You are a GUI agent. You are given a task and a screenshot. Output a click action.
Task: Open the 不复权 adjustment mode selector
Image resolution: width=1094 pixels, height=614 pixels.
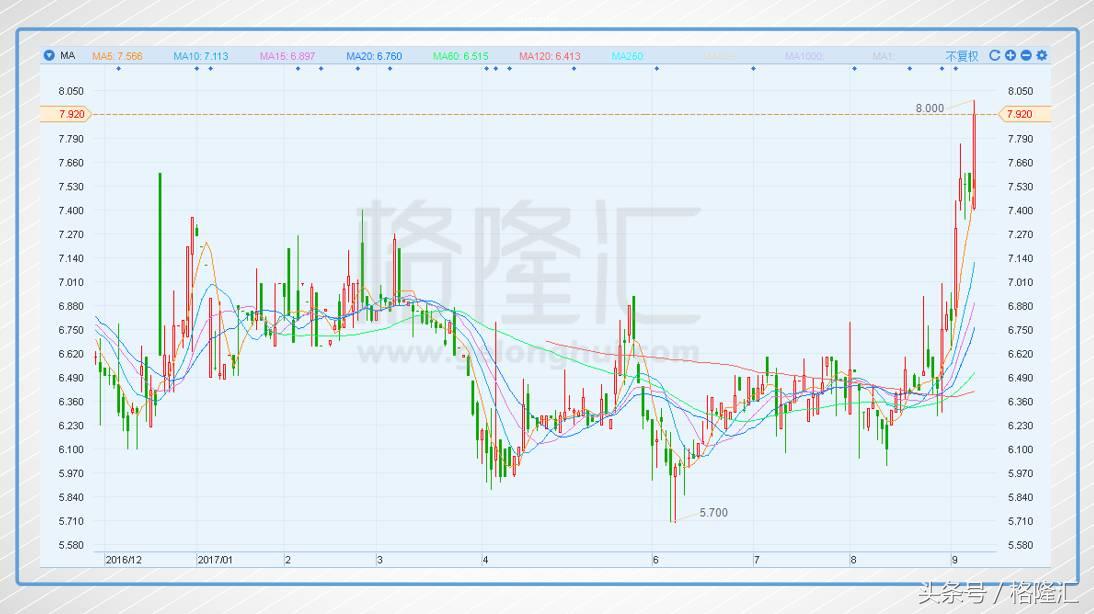[958, 55]
